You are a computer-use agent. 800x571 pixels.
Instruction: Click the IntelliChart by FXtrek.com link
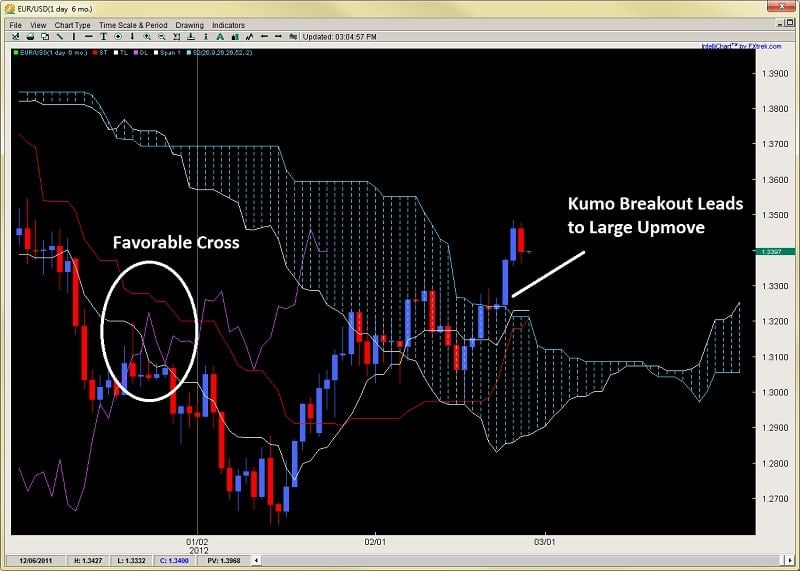pos(741,46)
